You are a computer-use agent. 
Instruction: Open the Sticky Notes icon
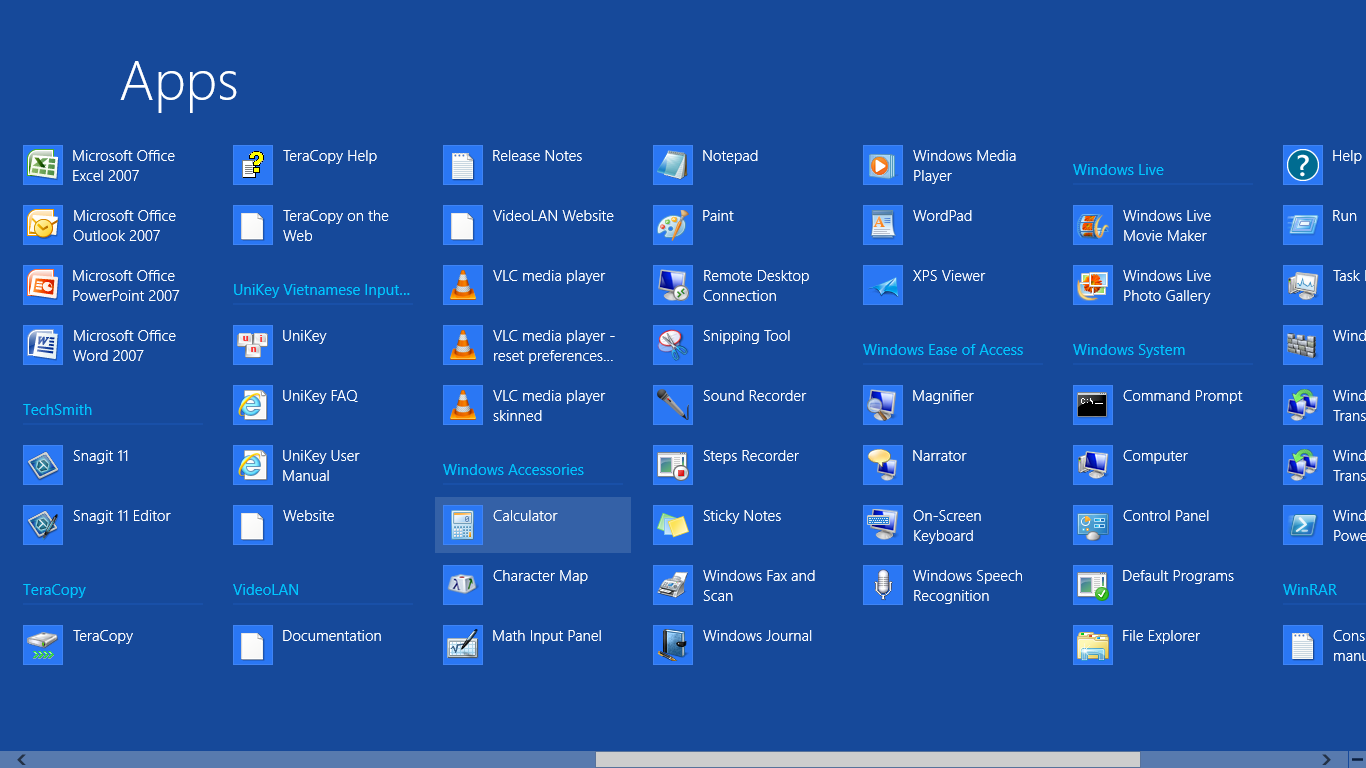coord(673,525)
